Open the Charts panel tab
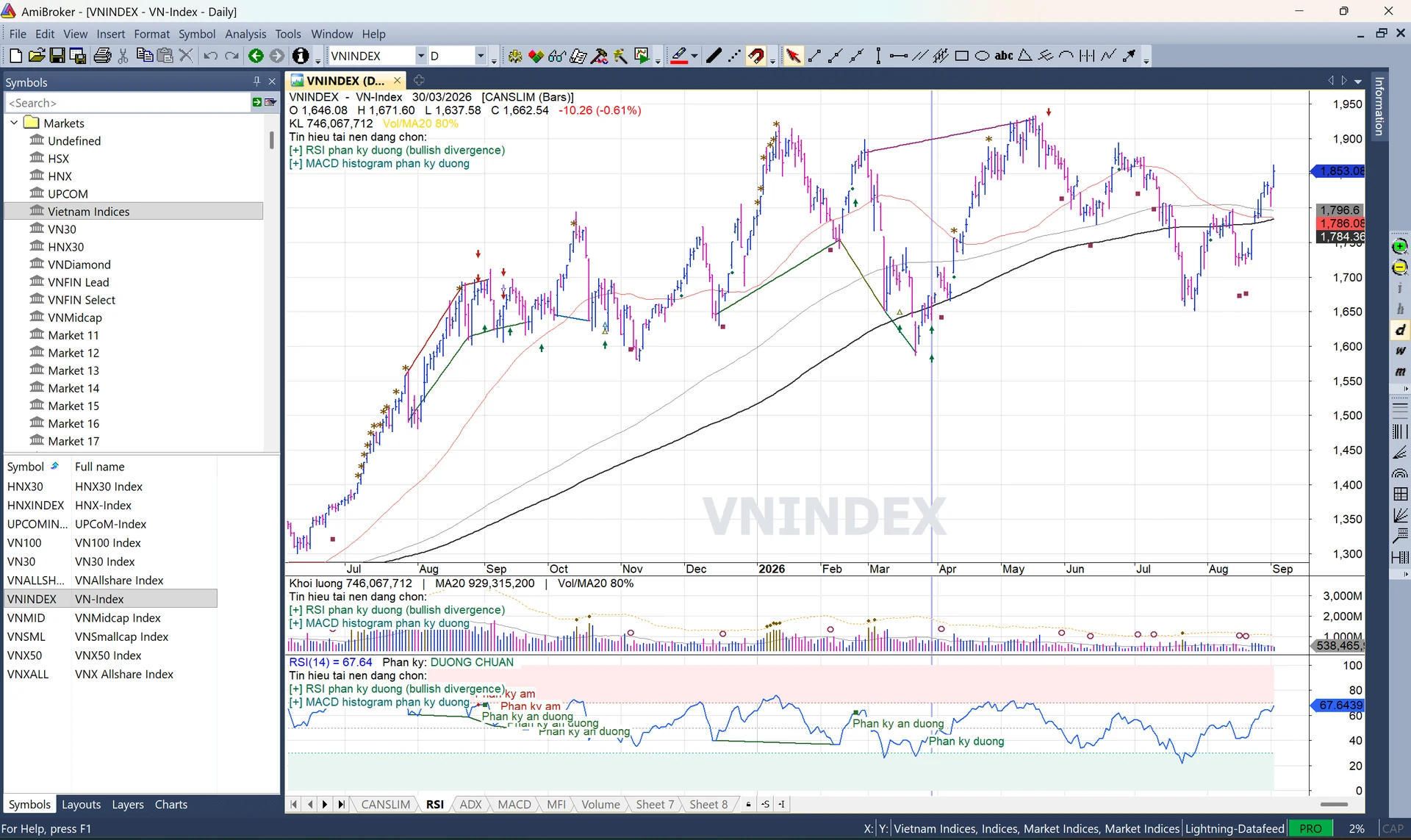This screenshot has height=840, width=1411. click(171, 804)
